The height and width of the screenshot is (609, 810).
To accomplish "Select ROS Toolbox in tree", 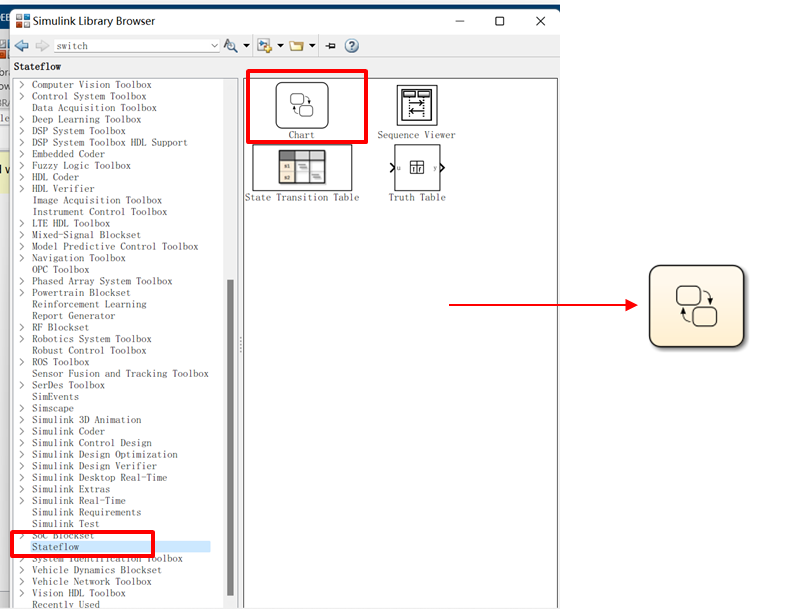I will 60,362.
